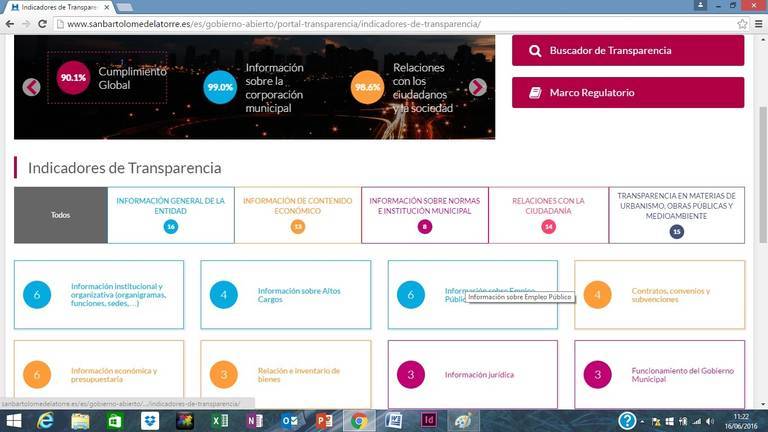The width and height of the screenshot is (768, 432).
Task: Open Información económica y presupuestaria link
Action: [x=114, y=375]
